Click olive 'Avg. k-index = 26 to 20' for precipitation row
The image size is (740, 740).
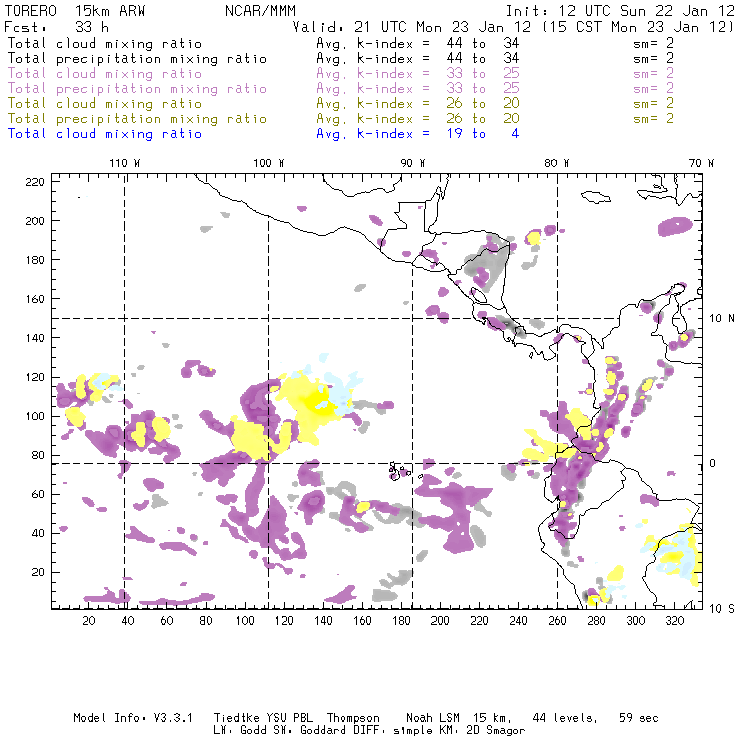pos(418,119)
